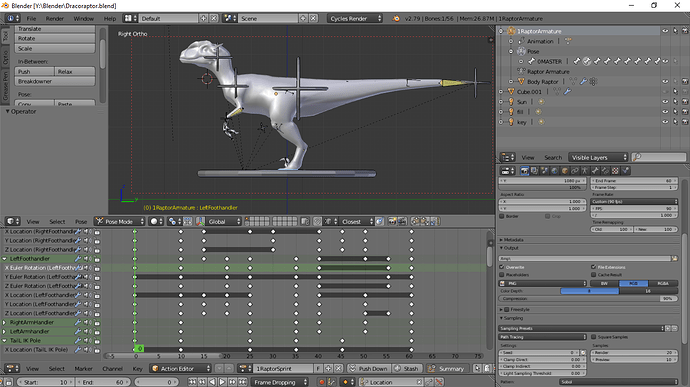The width and height of the screenshot is (690, 387).
Task: Add new action with plus button
Action: click(x=328, y=369)
